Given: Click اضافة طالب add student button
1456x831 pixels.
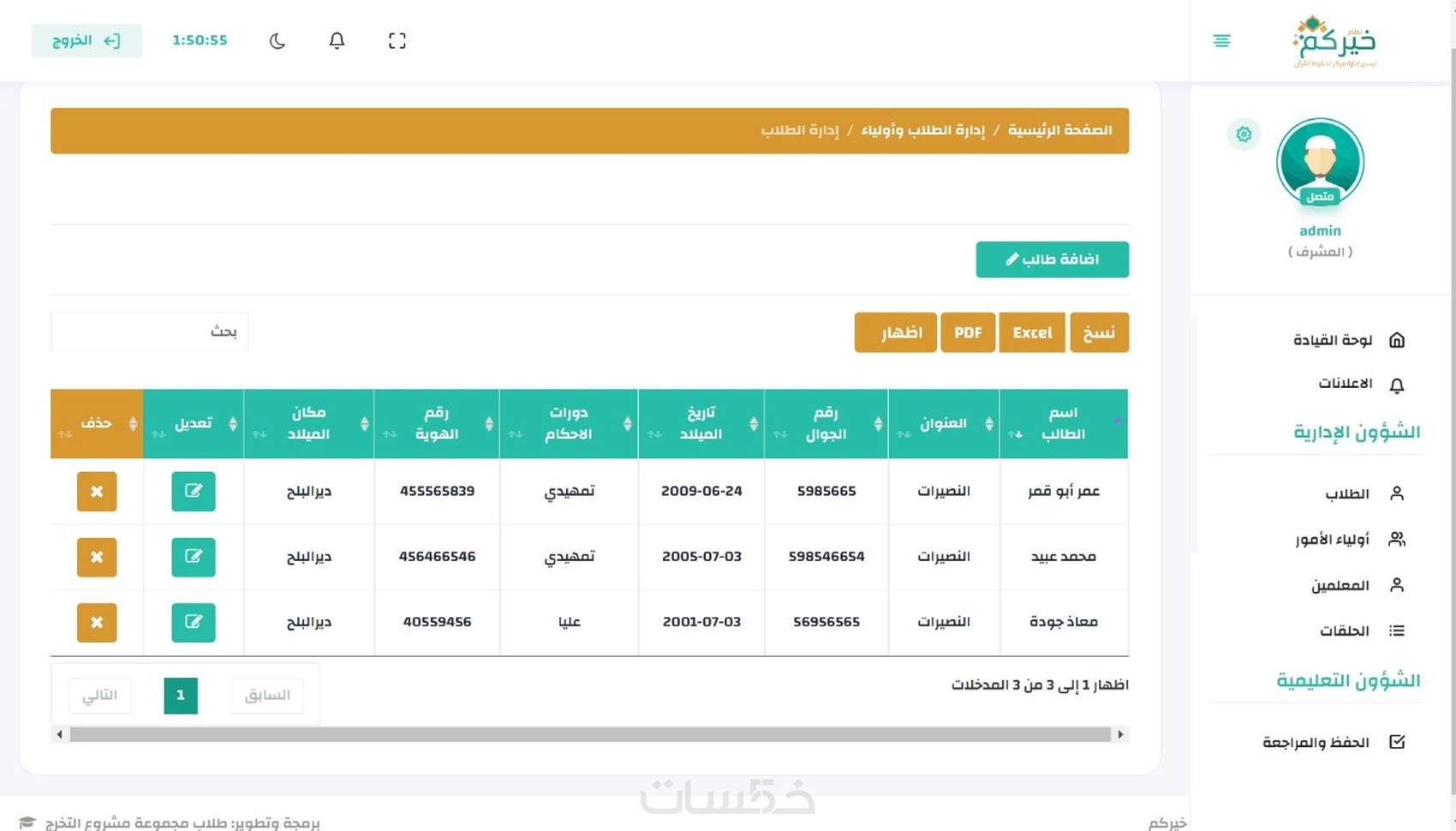Looking at the screenshot, I should point(1052,260).
